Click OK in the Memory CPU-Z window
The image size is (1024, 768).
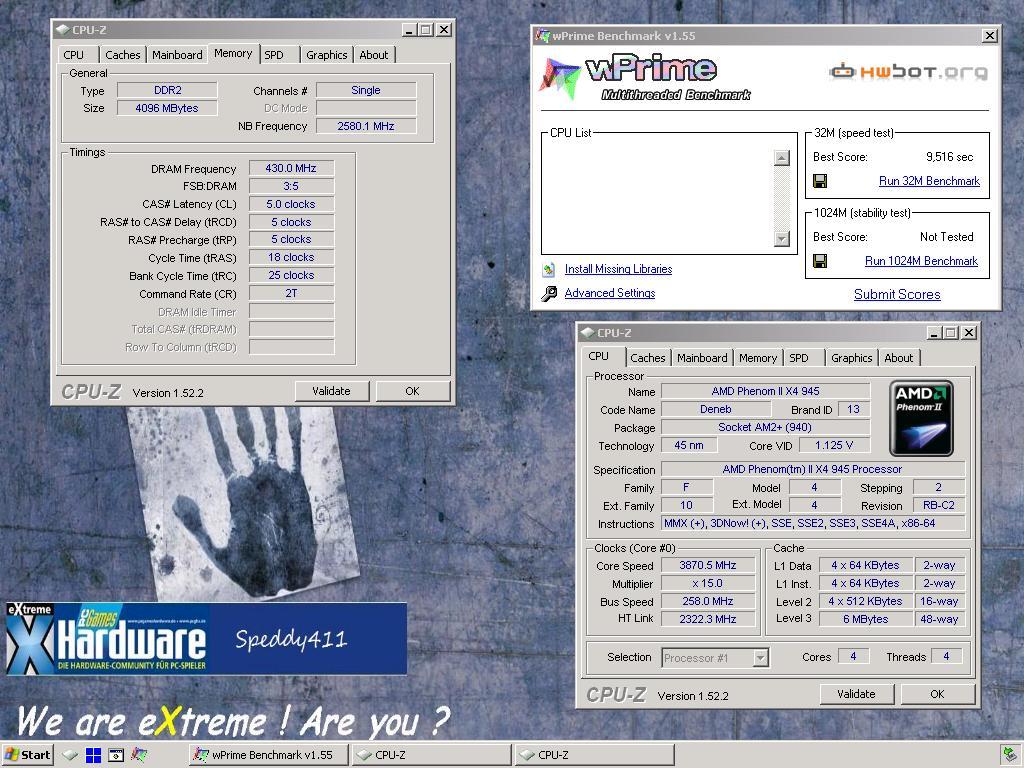[412, 391]
